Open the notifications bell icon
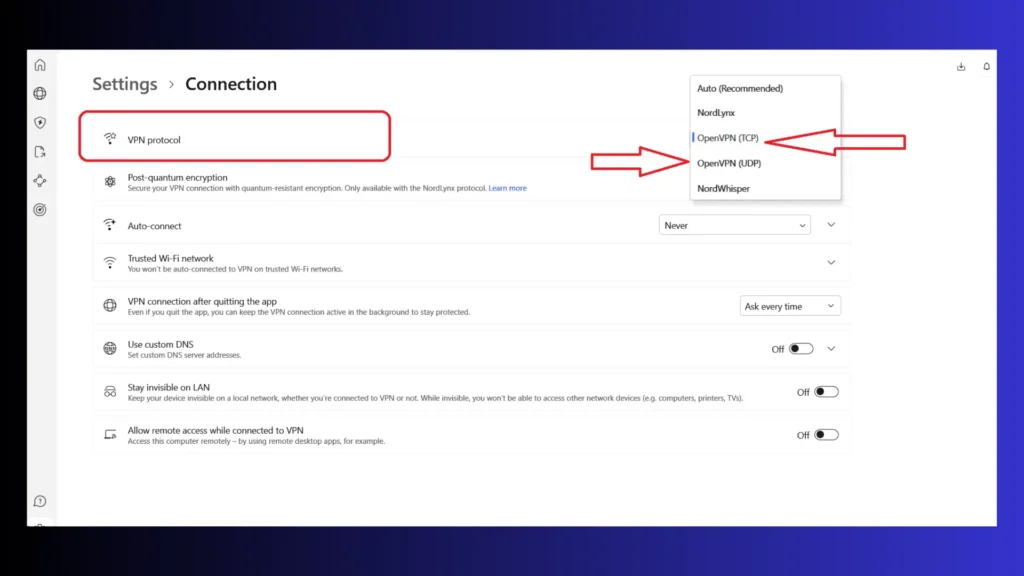The width and height of the screenshot is (1024, 576). [x=986, y=67]
